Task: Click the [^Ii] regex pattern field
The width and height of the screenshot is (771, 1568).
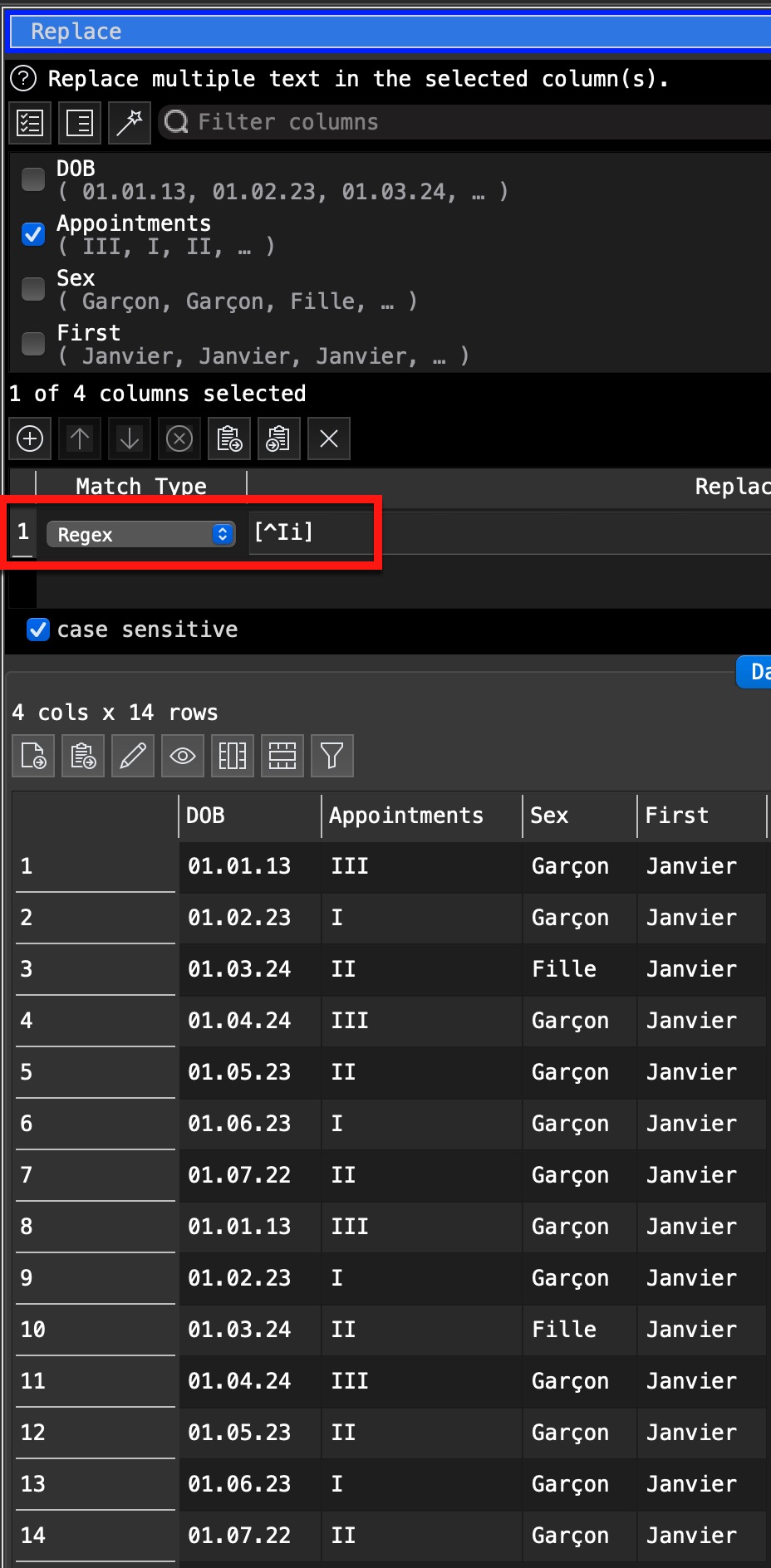Action: pyautogui.click(x=309, y=532)
